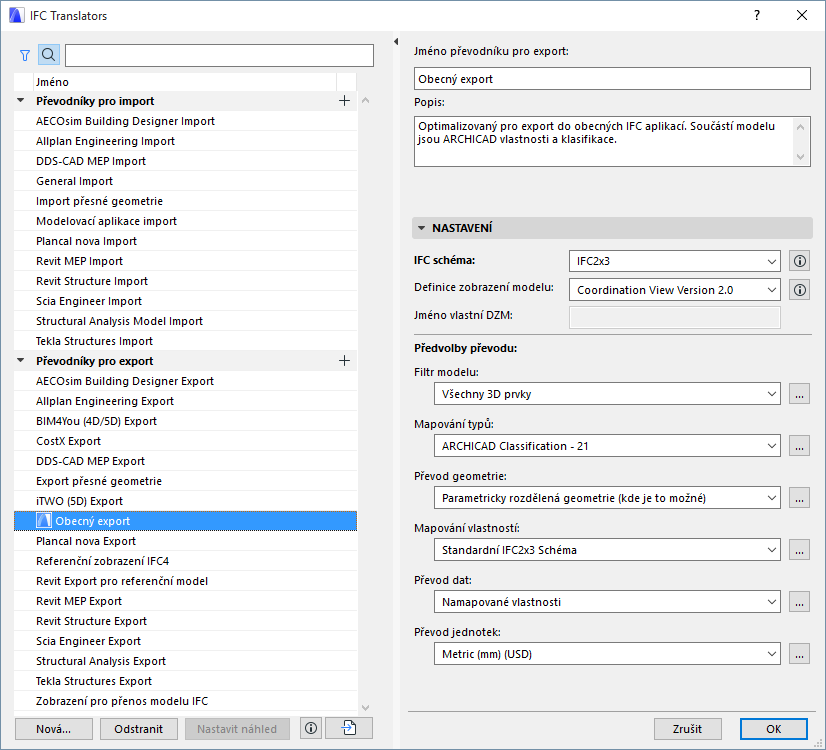Screen dimensions: 826x750
Task: Open the IFC schéma dropdown
Action: [674, 261]
